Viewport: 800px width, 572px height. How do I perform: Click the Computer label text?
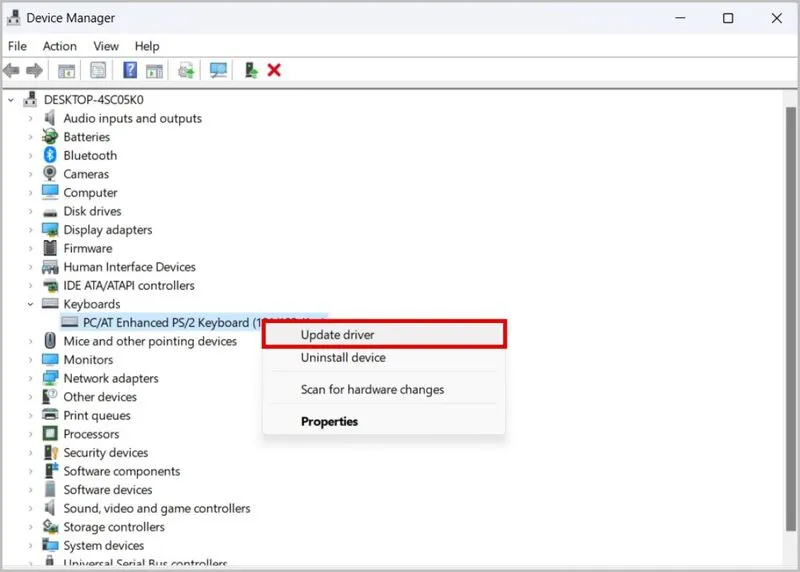[90, 193]
